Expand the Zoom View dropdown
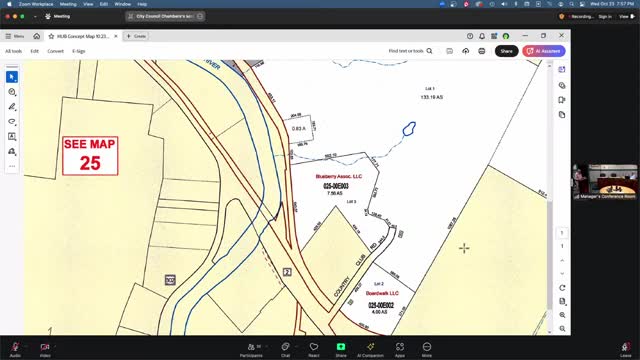 (627, 16)
